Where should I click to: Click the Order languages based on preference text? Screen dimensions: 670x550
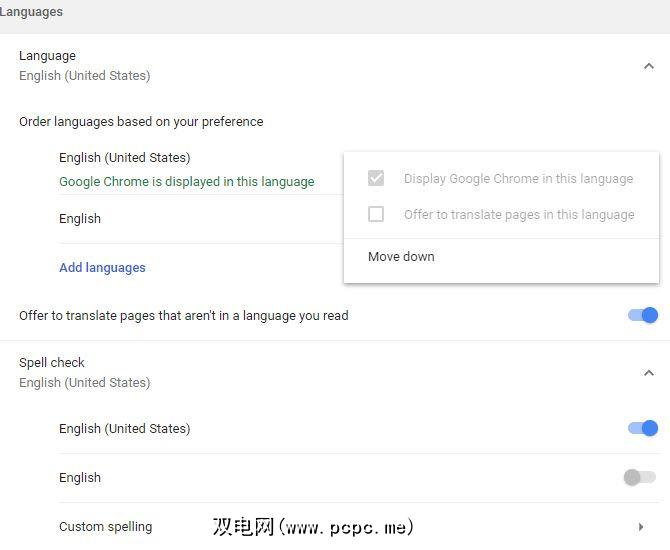pyautogui.click(x=141, y=122)
